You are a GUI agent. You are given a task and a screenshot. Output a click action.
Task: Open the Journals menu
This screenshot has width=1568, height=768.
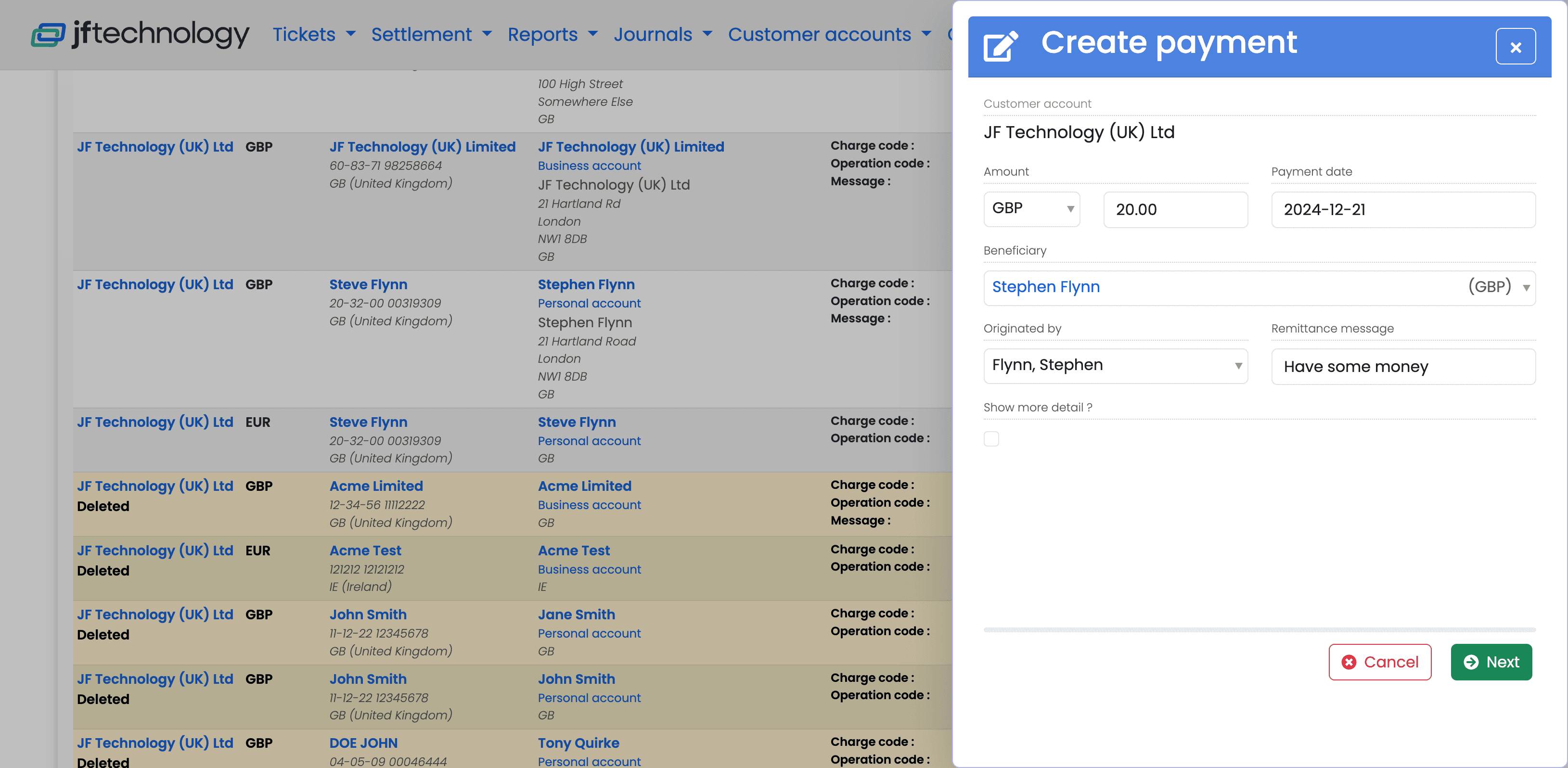click(x=662, y=35)
